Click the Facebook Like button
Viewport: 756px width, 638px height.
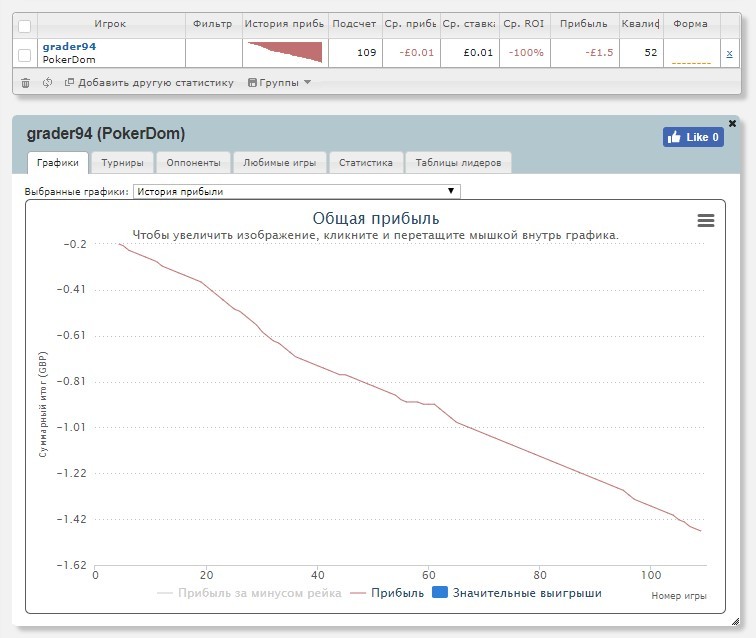(693, 137)
